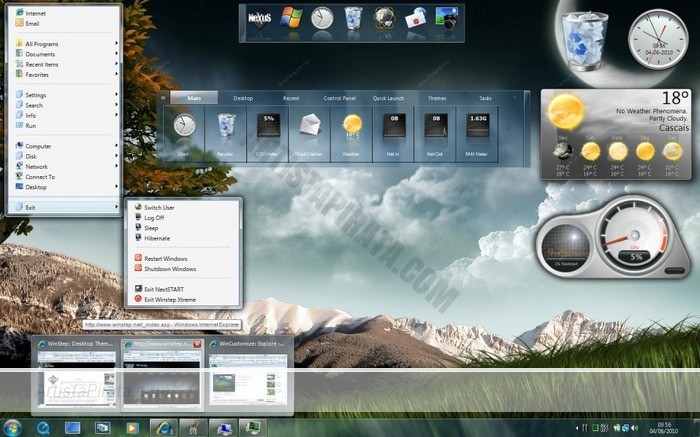The image size is (700, 437).
Task: Open the recycle bin icon in the top dock
Action: coord(353,18)
